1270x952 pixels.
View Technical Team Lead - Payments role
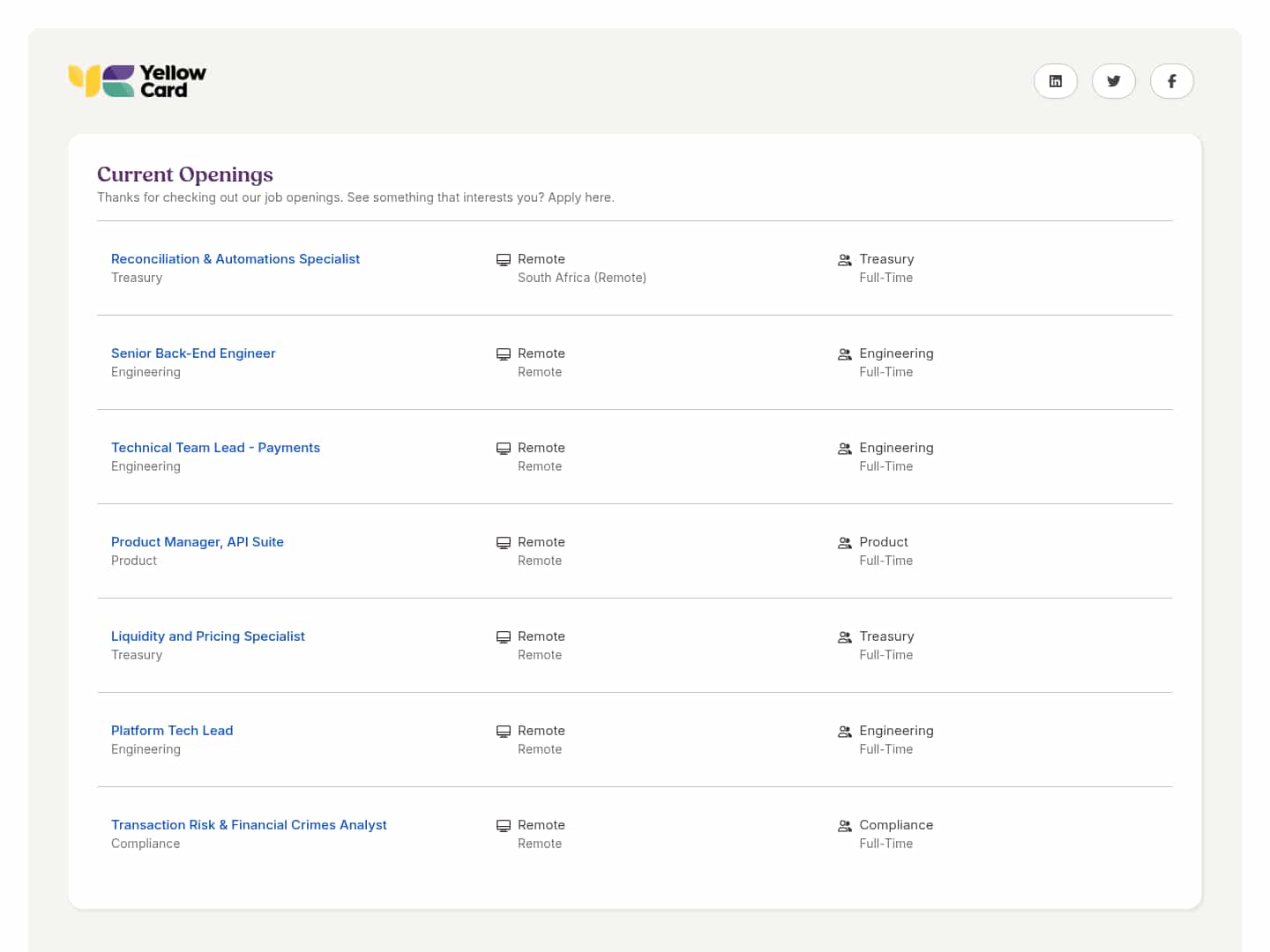215,448
